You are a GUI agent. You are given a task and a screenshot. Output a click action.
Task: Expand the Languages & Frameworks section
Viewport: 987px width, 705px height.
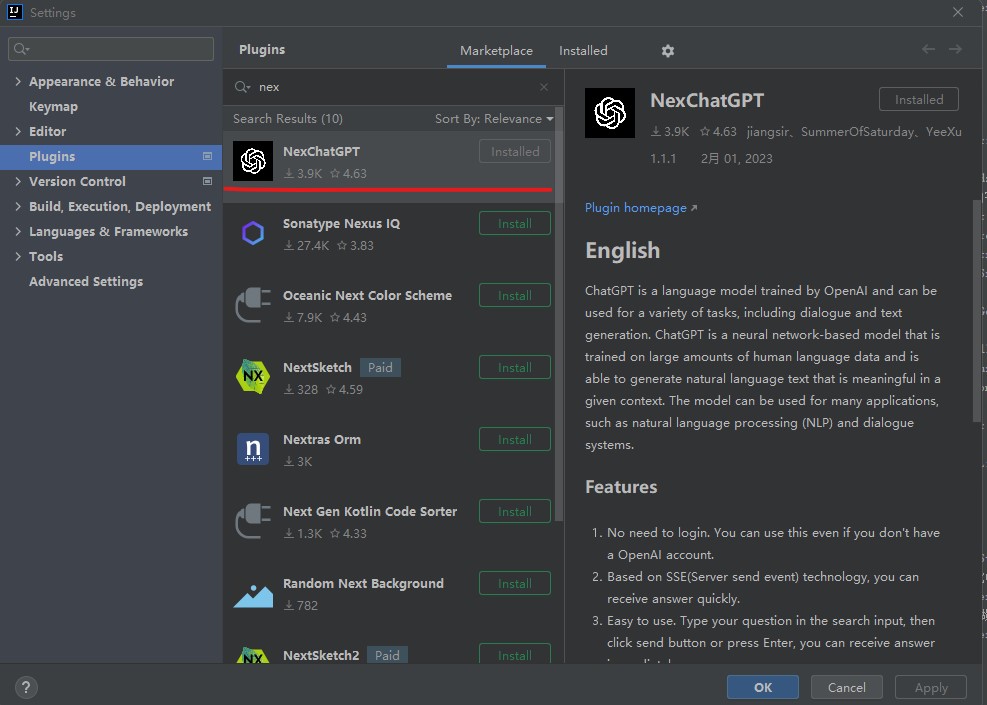pyautogui.click(x=18, y=232)
